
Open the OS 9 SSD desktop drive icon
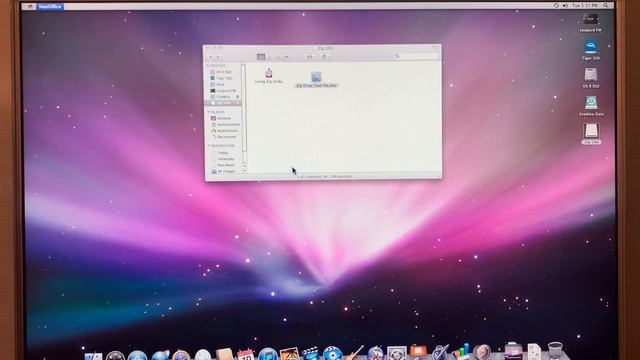591,75
